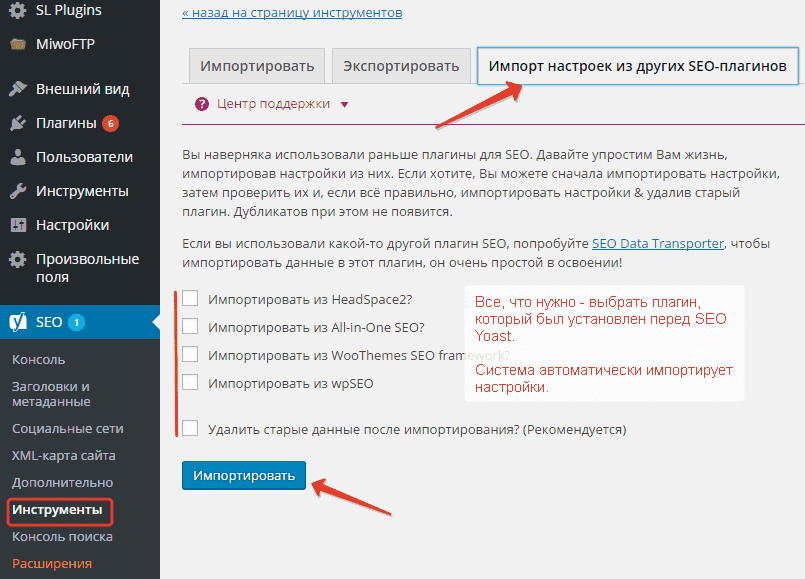Enable Удалить старые данные после импортирования

pos(190,428)
